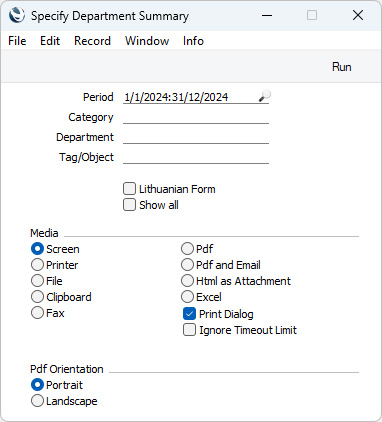Screen dimensions: 382x422
Task: Choose Html as Attachment output
Action: [187, 281]
